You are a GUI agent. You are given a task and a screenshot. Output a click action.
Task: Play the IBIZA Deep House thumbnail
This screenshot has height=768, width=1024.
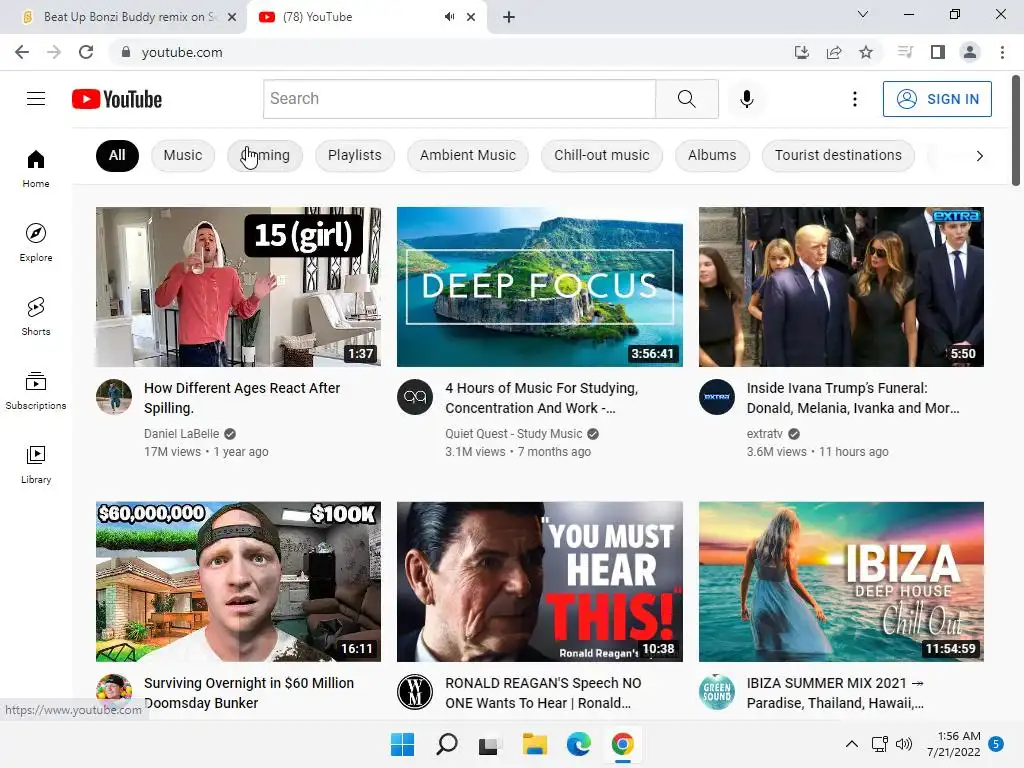coord(841,581)
